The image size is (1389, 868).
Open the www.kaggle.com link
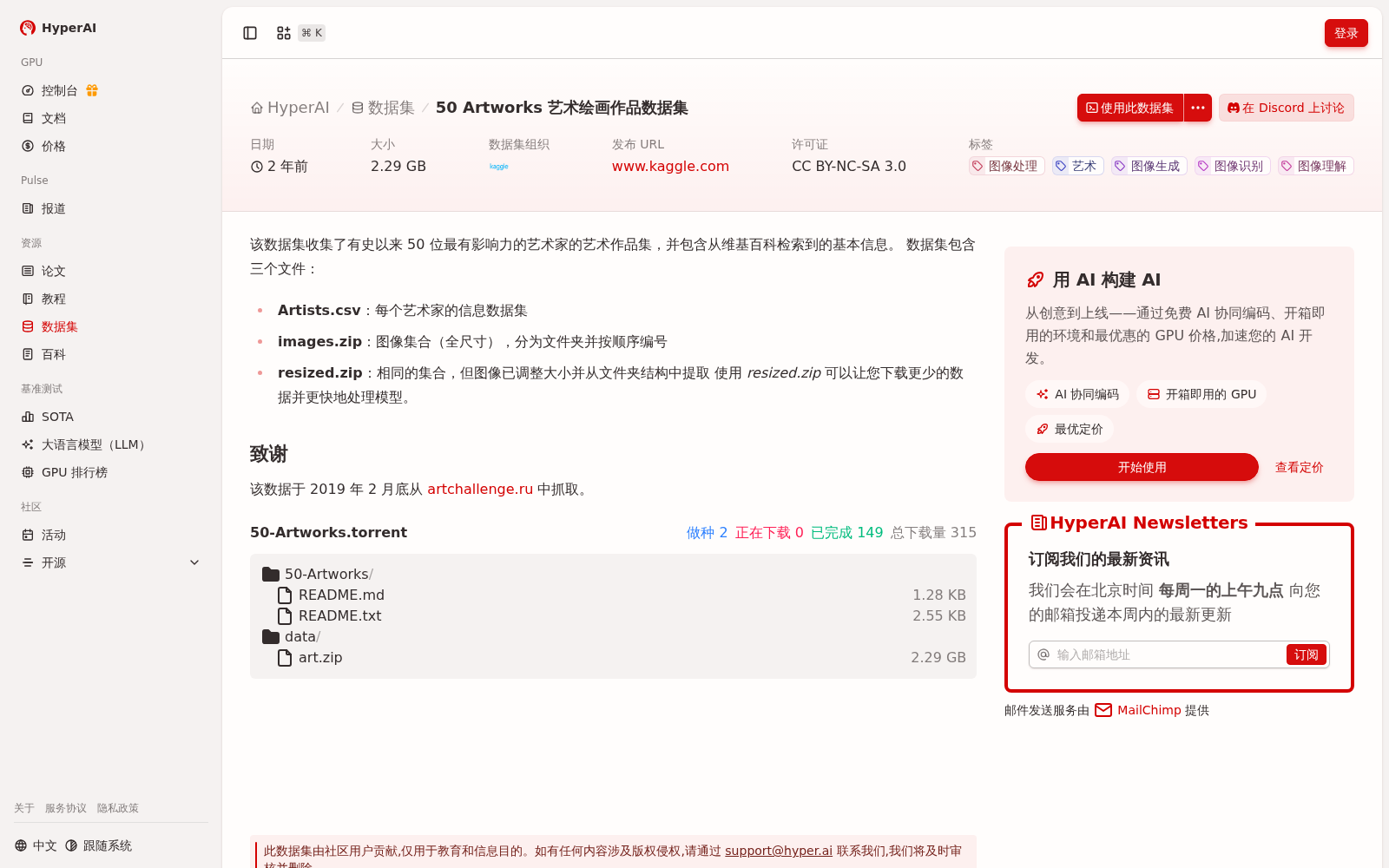670,167
